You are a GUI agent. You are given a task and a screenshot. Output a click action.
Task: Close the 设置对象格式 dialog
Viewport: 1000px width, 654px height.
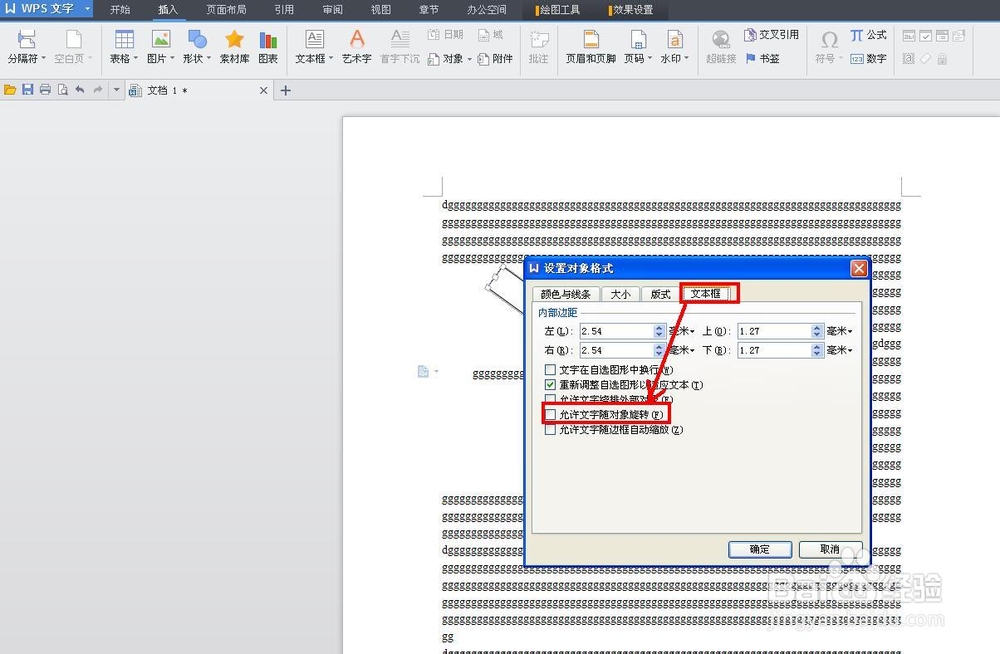coord(859,269)
